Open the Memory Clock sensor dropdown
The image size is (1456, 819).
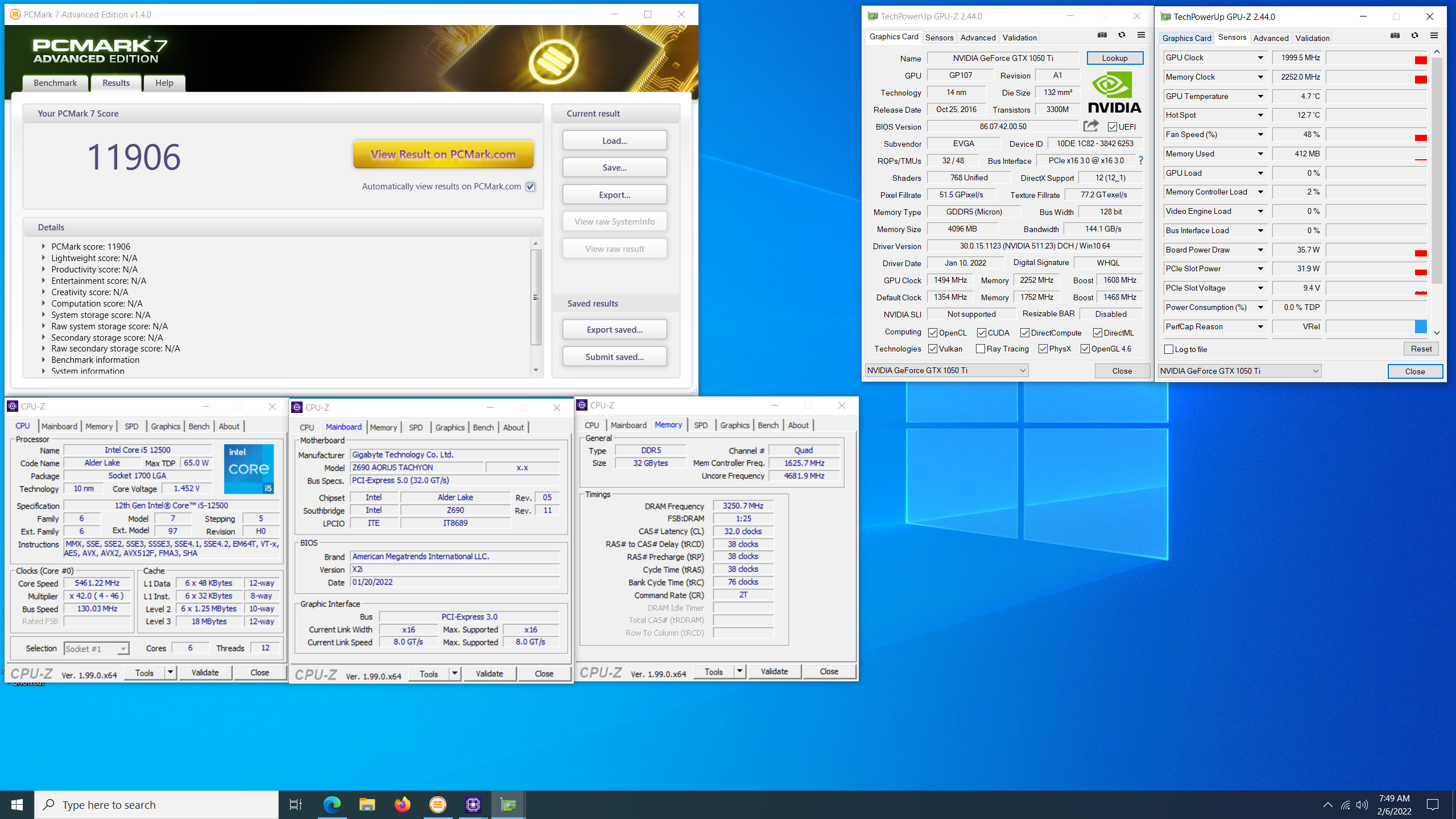(x=1260, y=77)
